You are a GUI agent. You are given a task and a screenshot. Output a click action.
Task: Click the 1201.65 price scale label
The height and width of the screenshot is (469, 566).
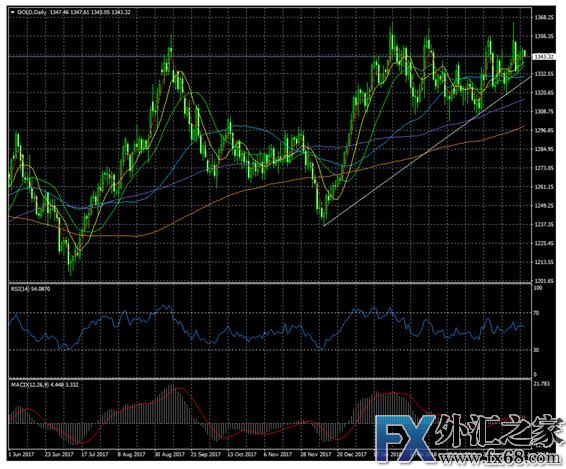(x=544, y=281)
